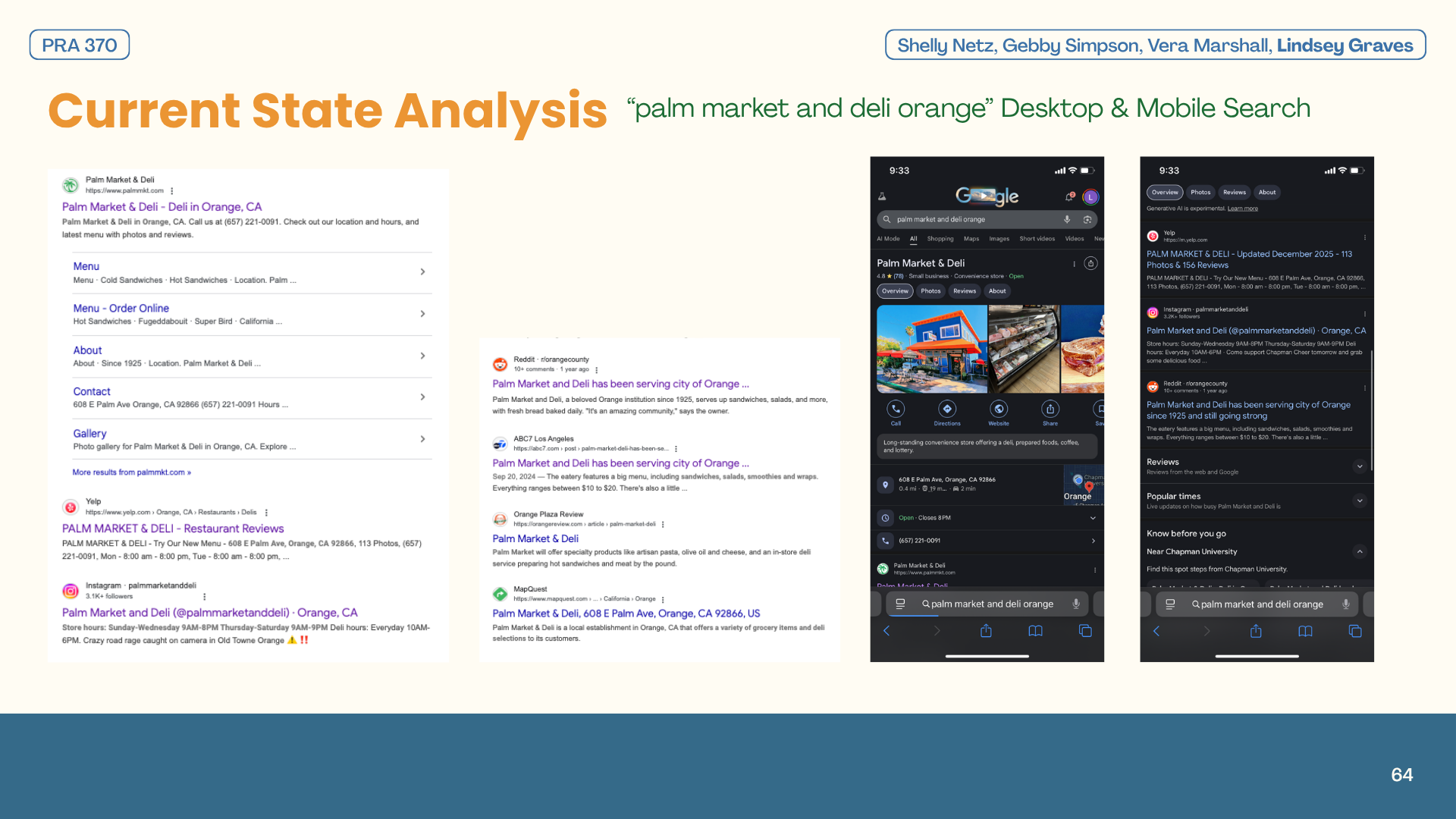
Task: Open three-dot menu of right phone Yelp result
Action: coord(1364,237)
